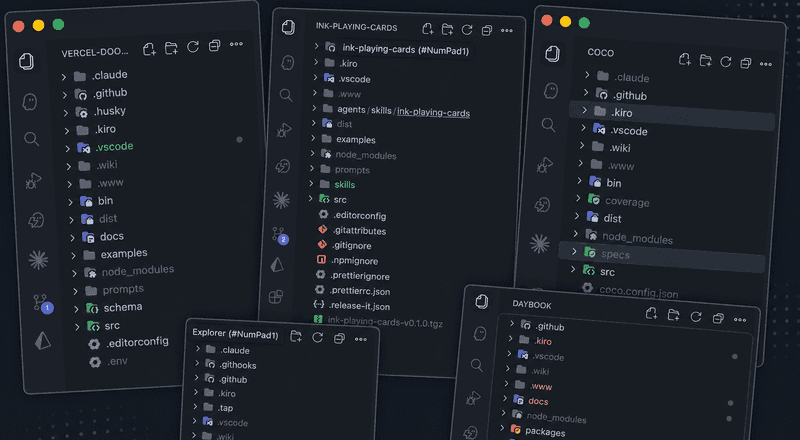Open Source Control with badge 1

(x=43, y=303)
